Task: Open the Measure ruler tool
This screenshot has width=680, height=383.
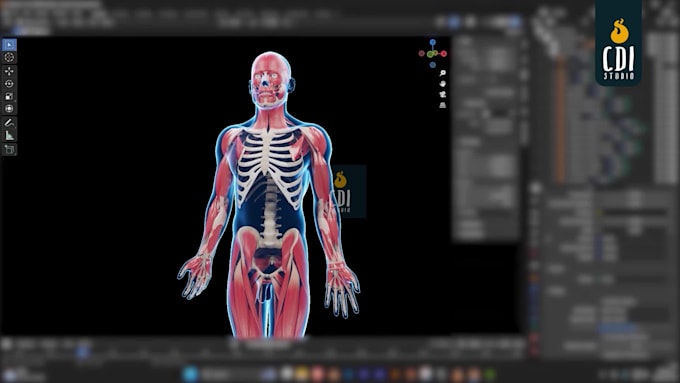Action: pos(9,136)
